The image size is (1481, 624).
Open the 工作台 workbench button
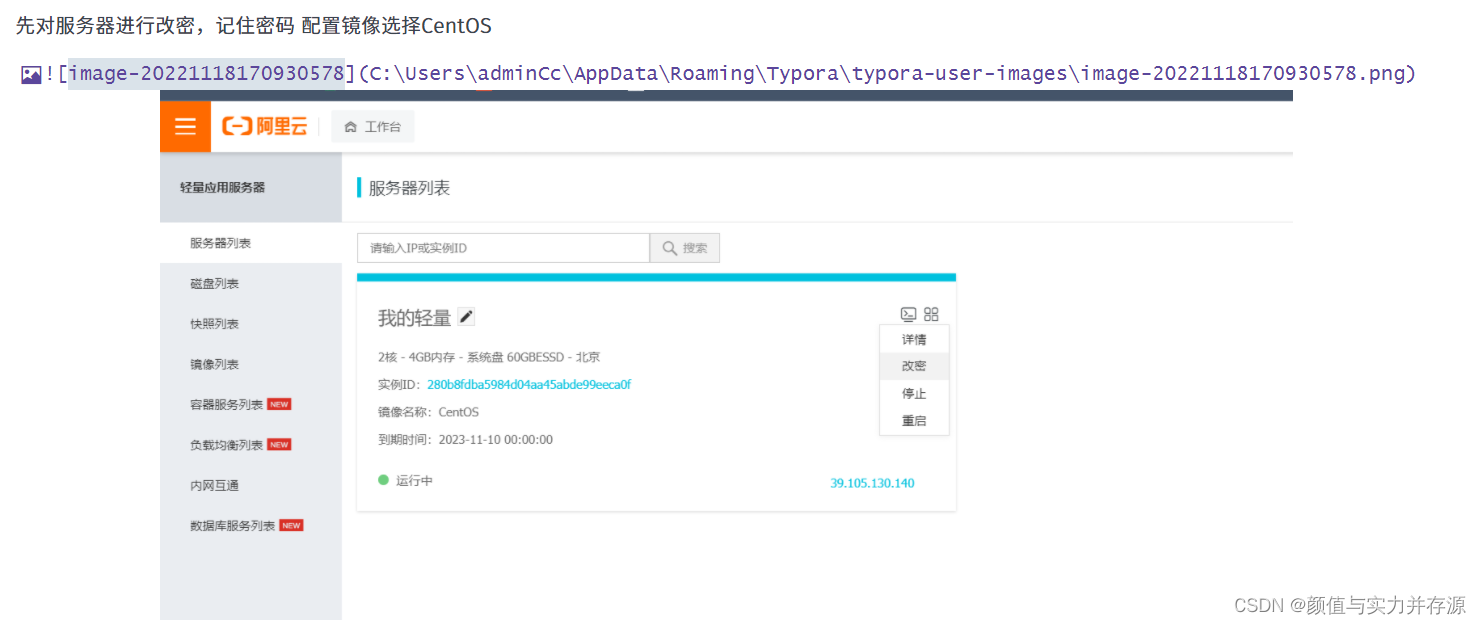[372, 127]
